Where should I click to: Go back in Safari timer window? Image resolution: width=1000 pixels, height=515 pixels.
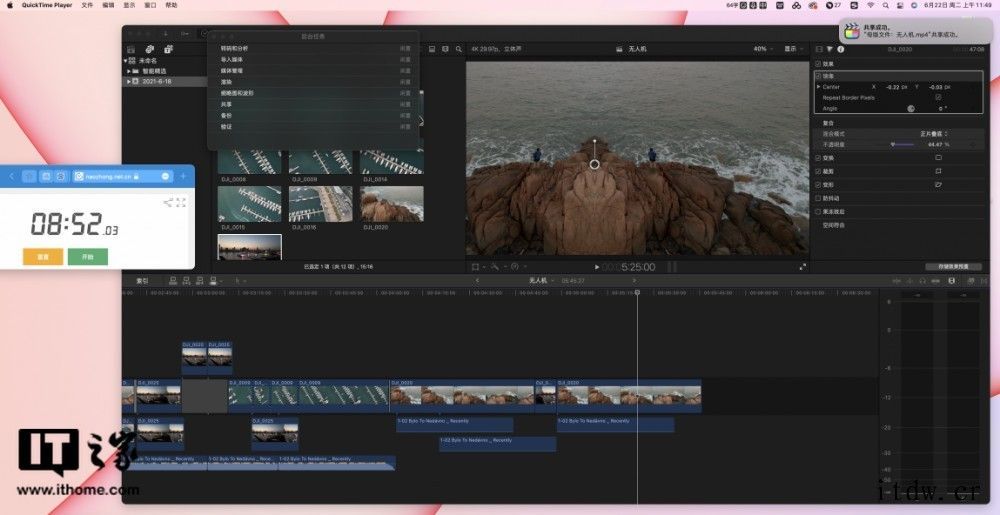click(x=11, y=176)
